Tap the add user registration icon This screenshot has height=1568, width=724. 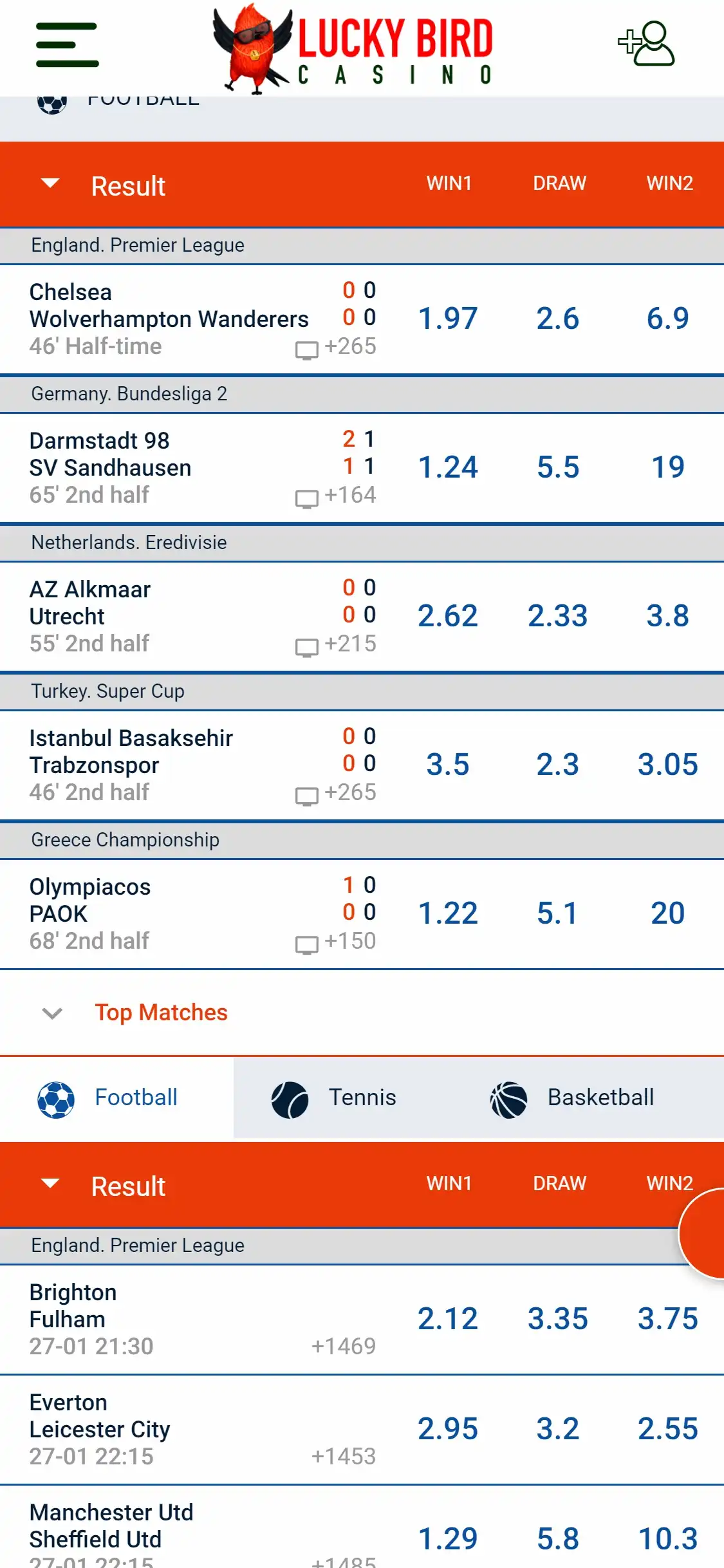pos(646,44)
